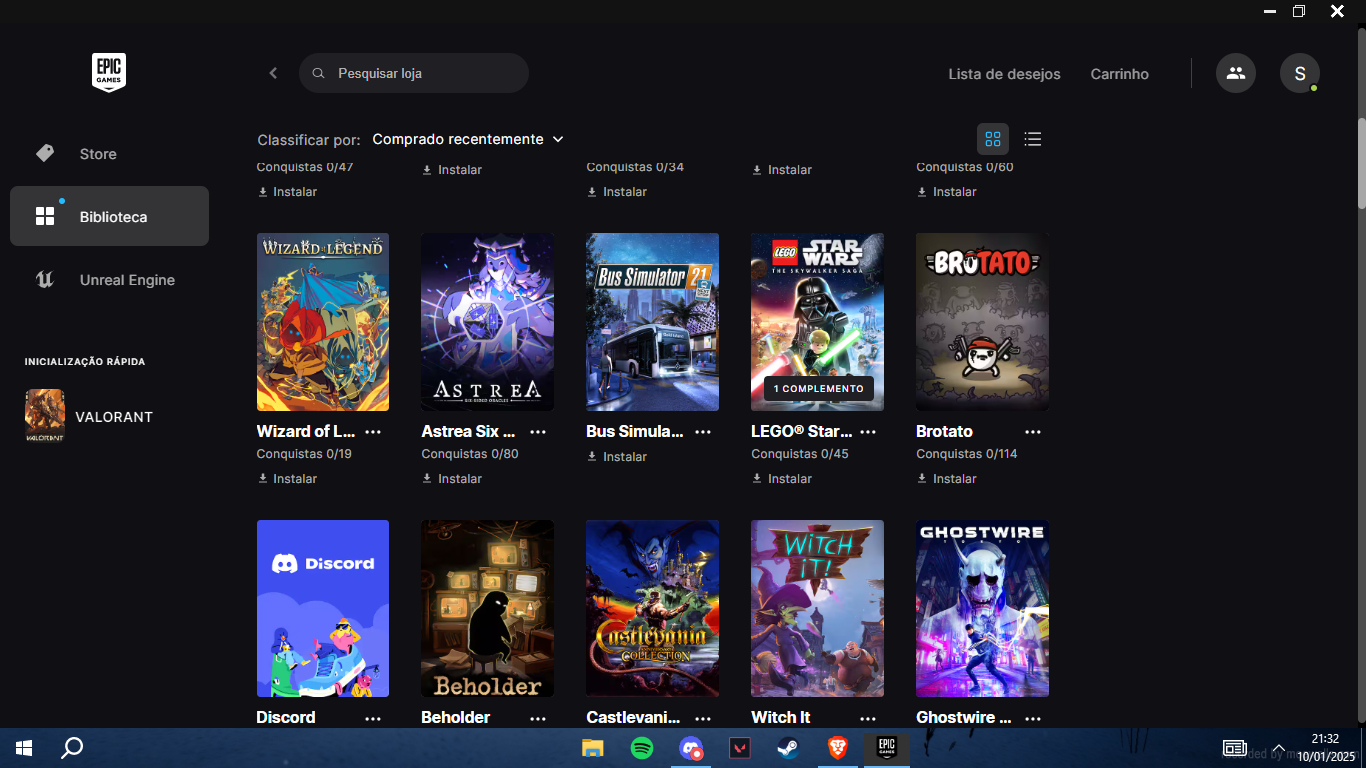The width and height of the screenshot is (1366, 768).
Task: Open the friends list icon
Action: tap(1236, 73)
